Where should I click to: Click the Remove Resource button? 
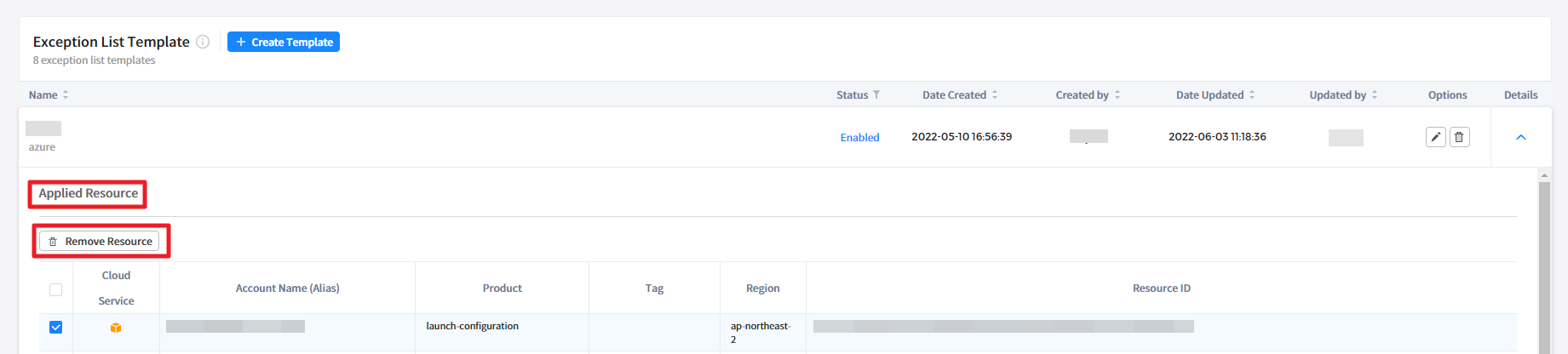(100, 242)
